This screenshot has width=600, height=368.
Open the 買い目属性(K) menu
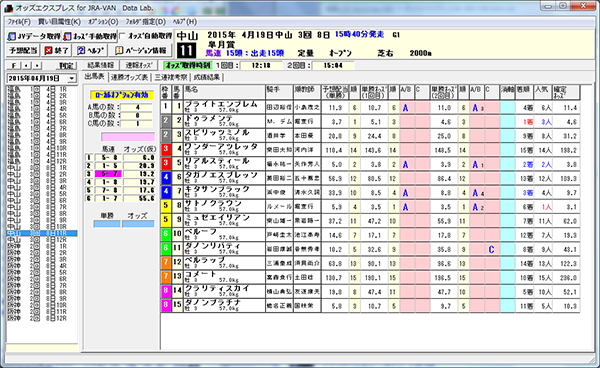[59, 22]
